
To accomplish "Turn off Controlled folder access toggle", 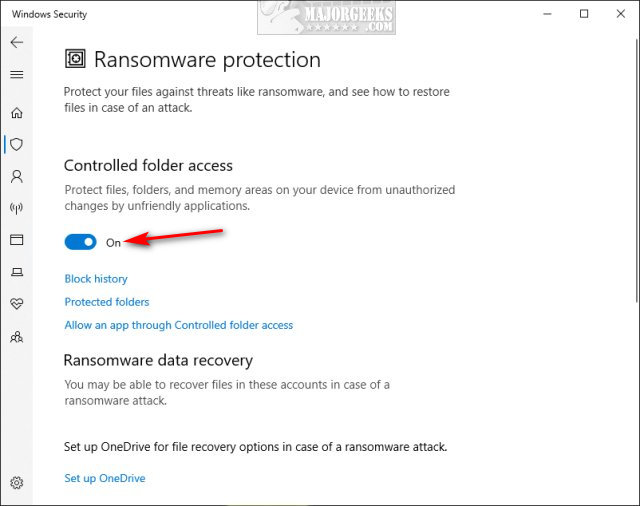I will click(x=81, y=242).
